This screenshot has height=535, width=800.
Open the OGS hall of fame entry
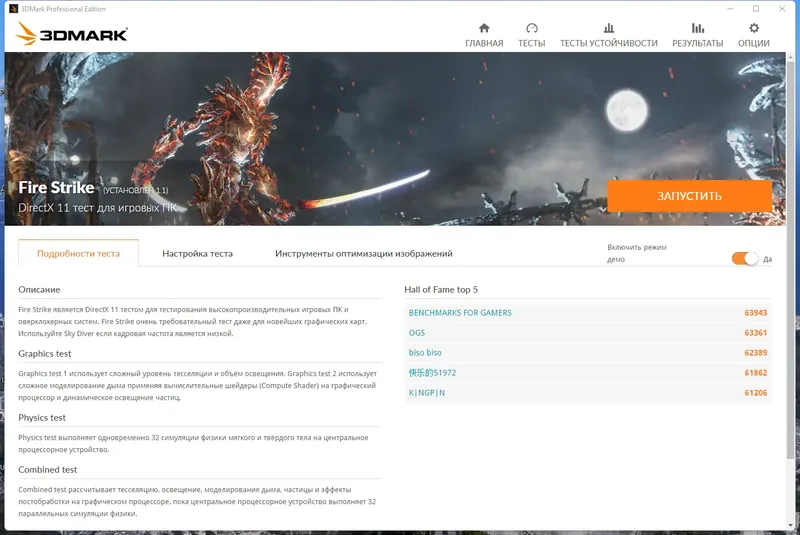coord(417,333)
